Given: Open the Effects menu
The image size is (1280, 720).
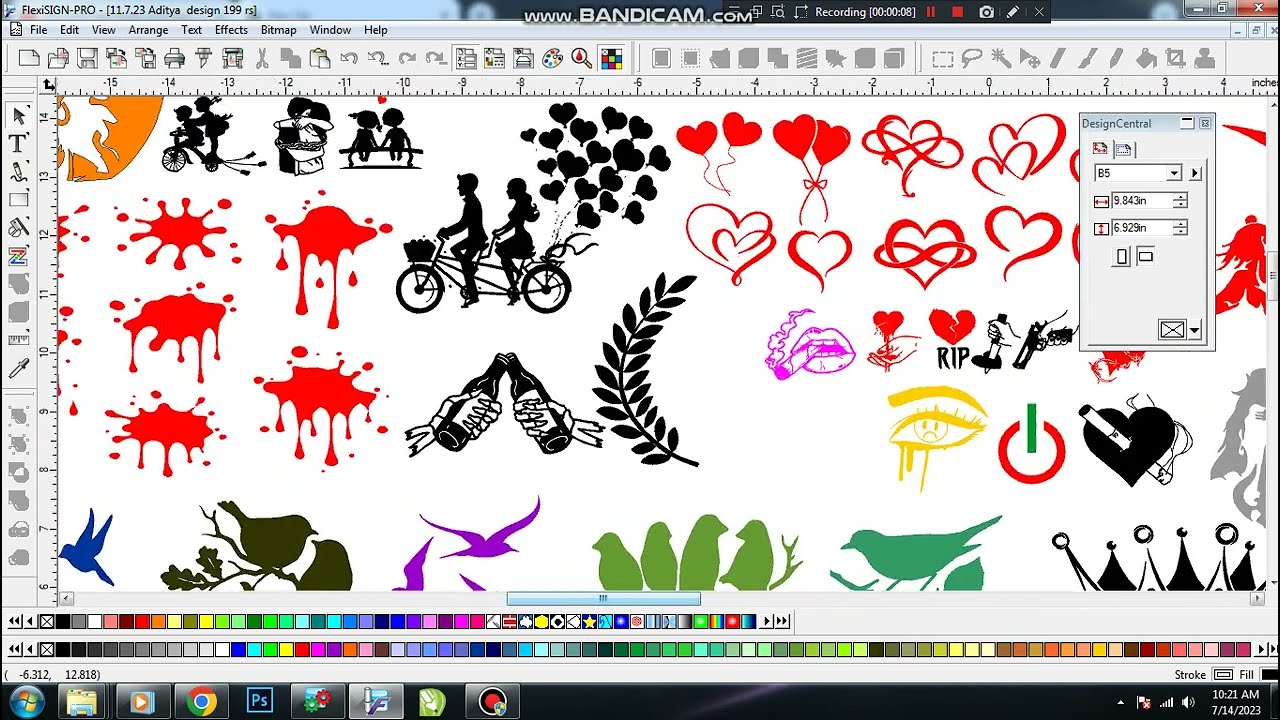Looking at the screenshot, I should point(231,30).
